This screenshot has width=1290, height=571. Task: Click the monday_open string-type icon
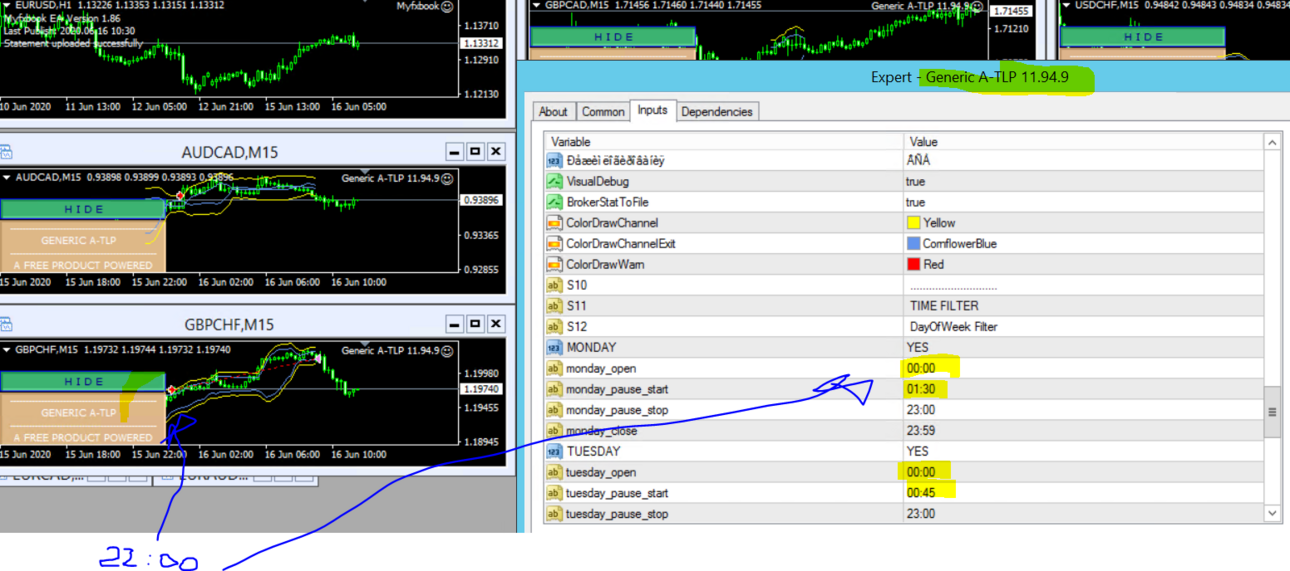coord(554,369)
